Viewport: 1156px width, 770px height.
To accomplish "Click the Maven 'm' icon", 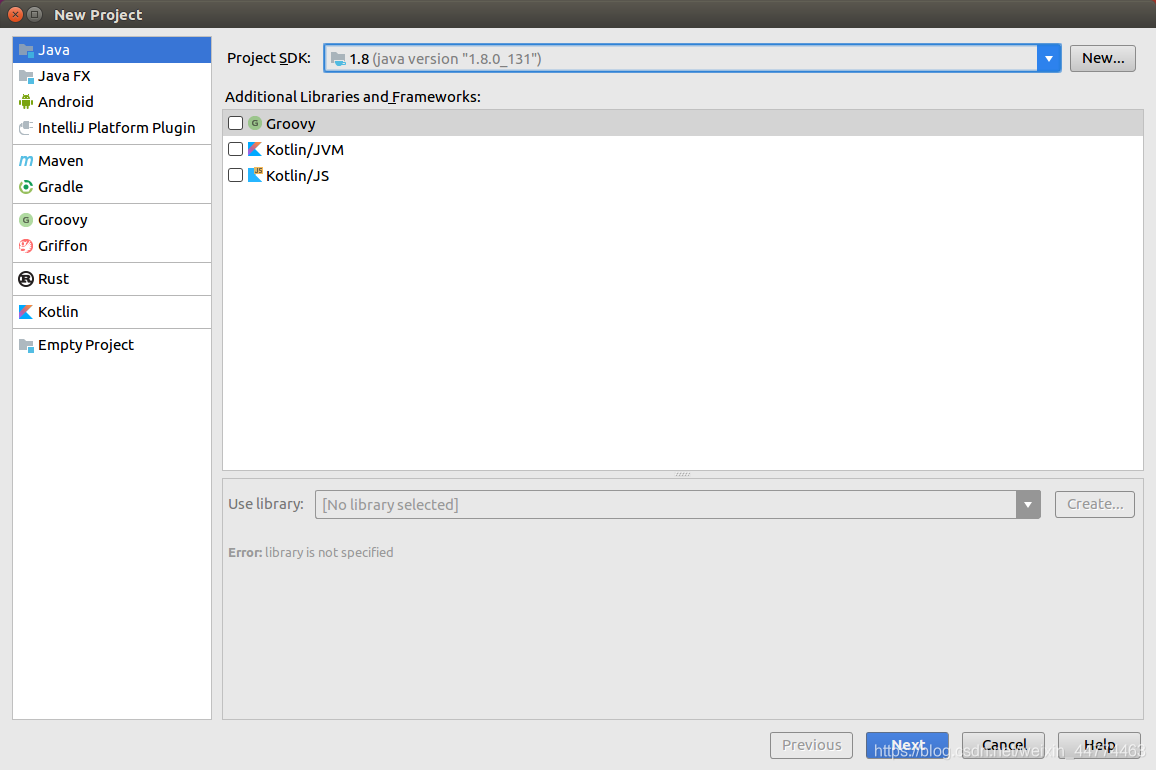I will (26, 161).
